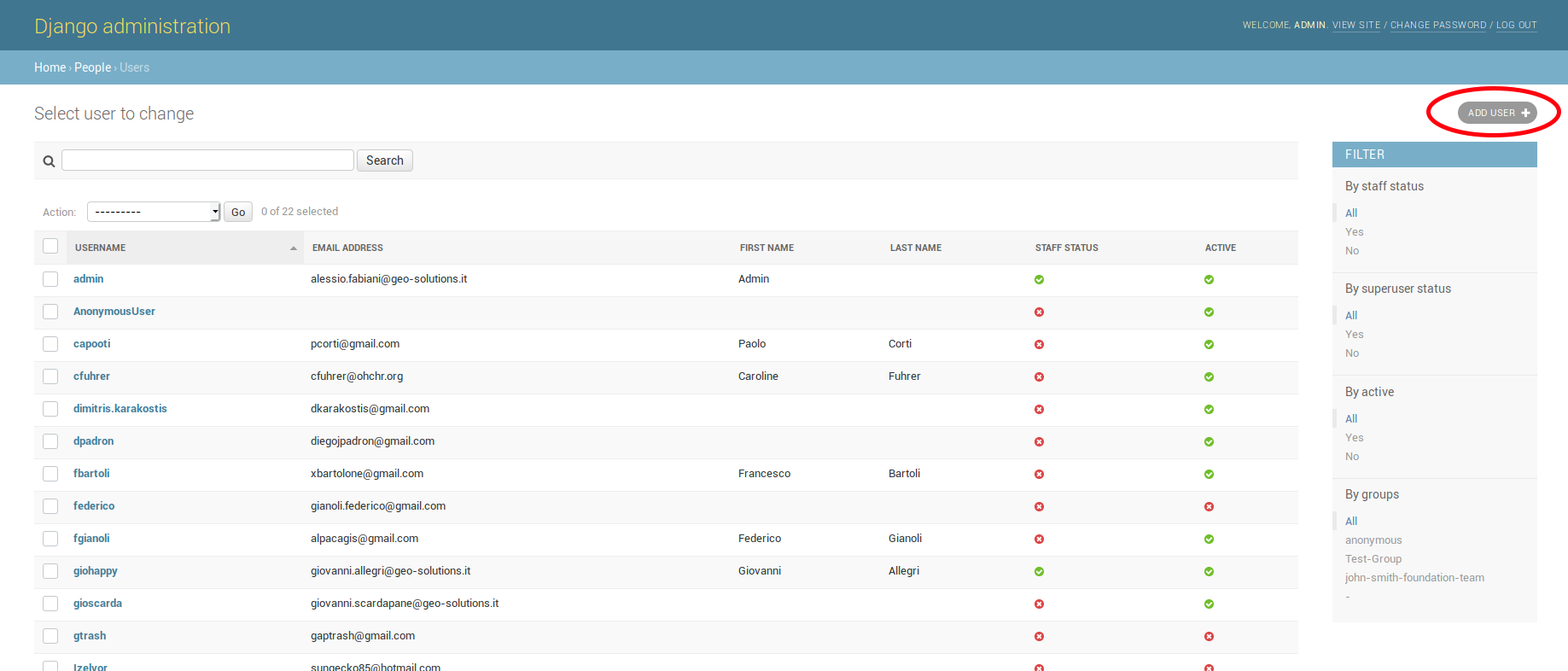Click fgianoli's green active icon
1568x671 pixels.
[1209, 540]
